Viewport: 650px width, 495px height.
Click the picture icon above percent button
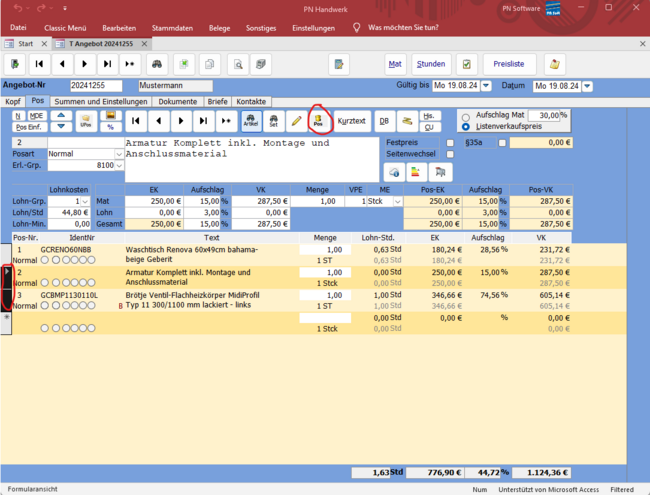point(111,115)
